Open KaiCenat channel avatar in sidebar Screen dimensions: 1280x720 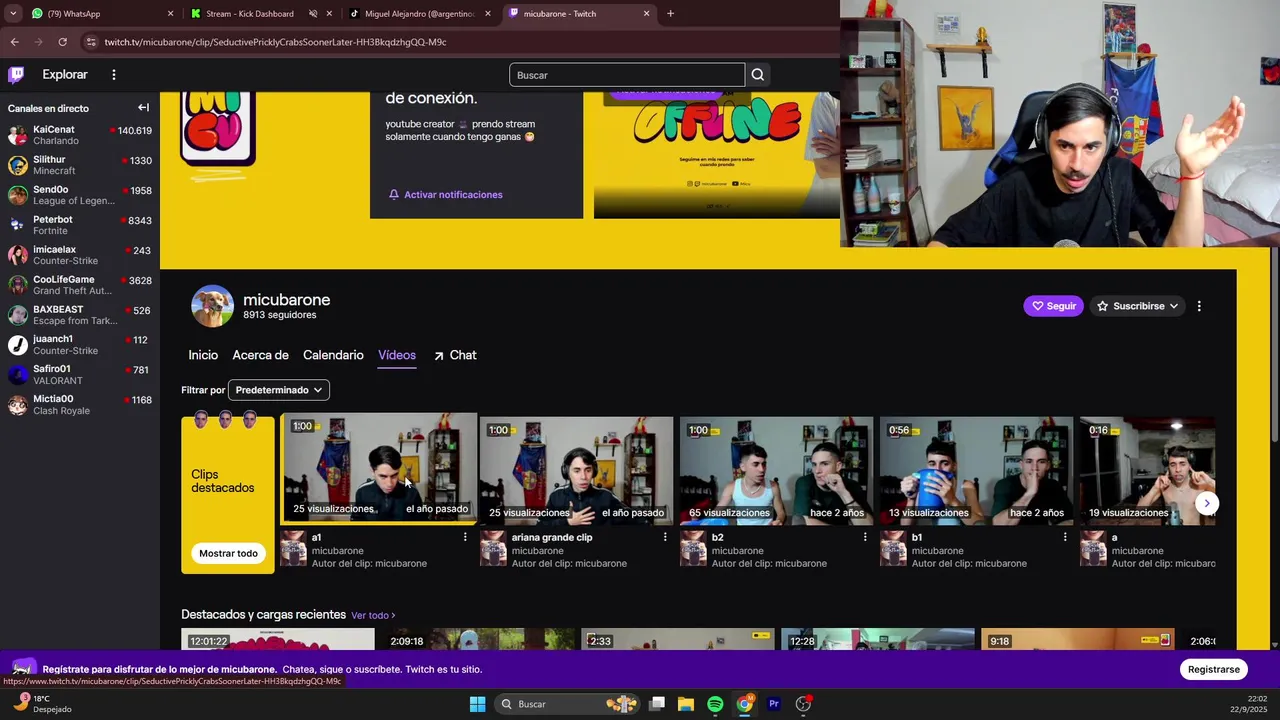[x=17, y=135]
